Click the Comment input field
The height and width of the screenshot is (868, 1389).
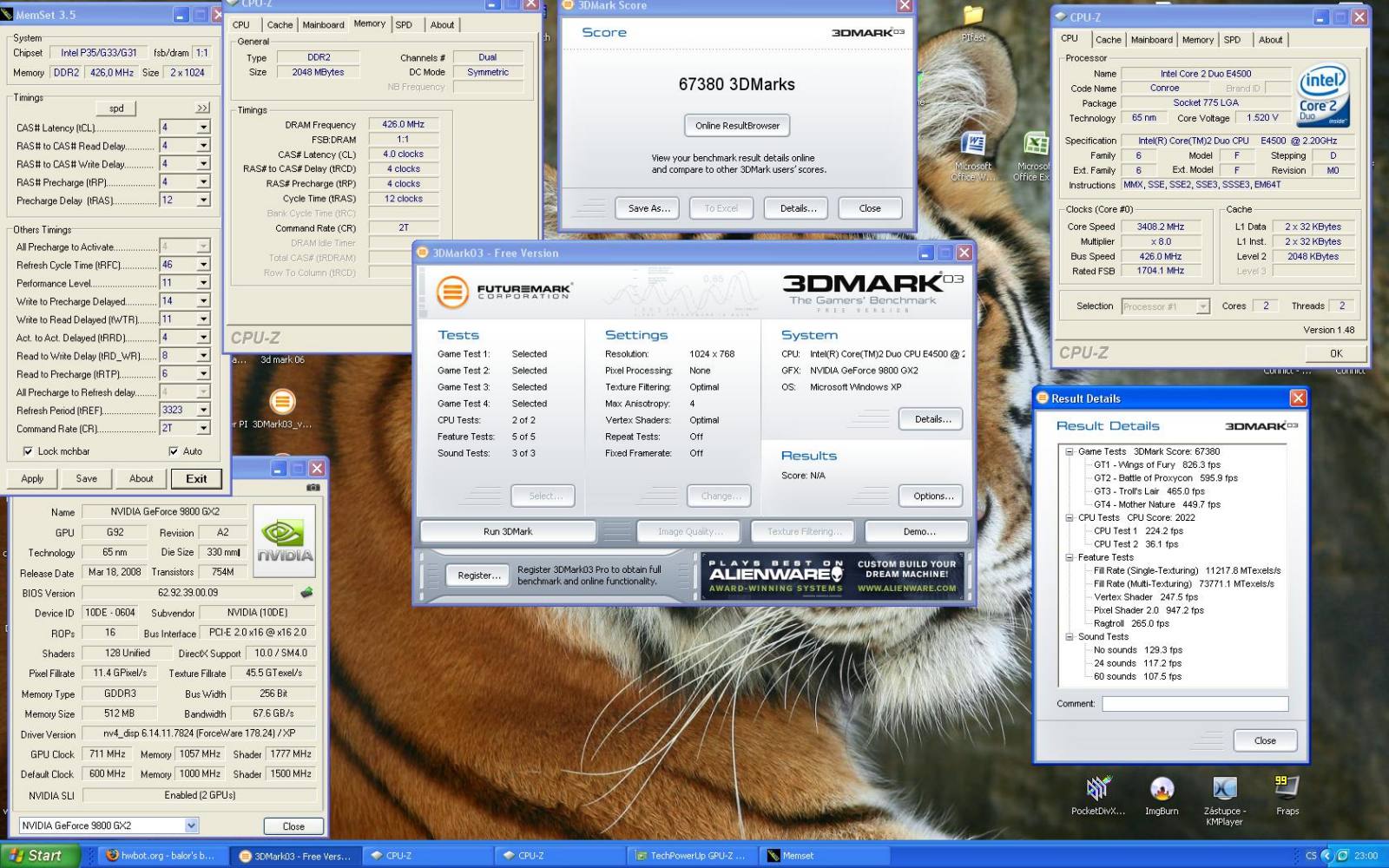tap(1195, 703)
